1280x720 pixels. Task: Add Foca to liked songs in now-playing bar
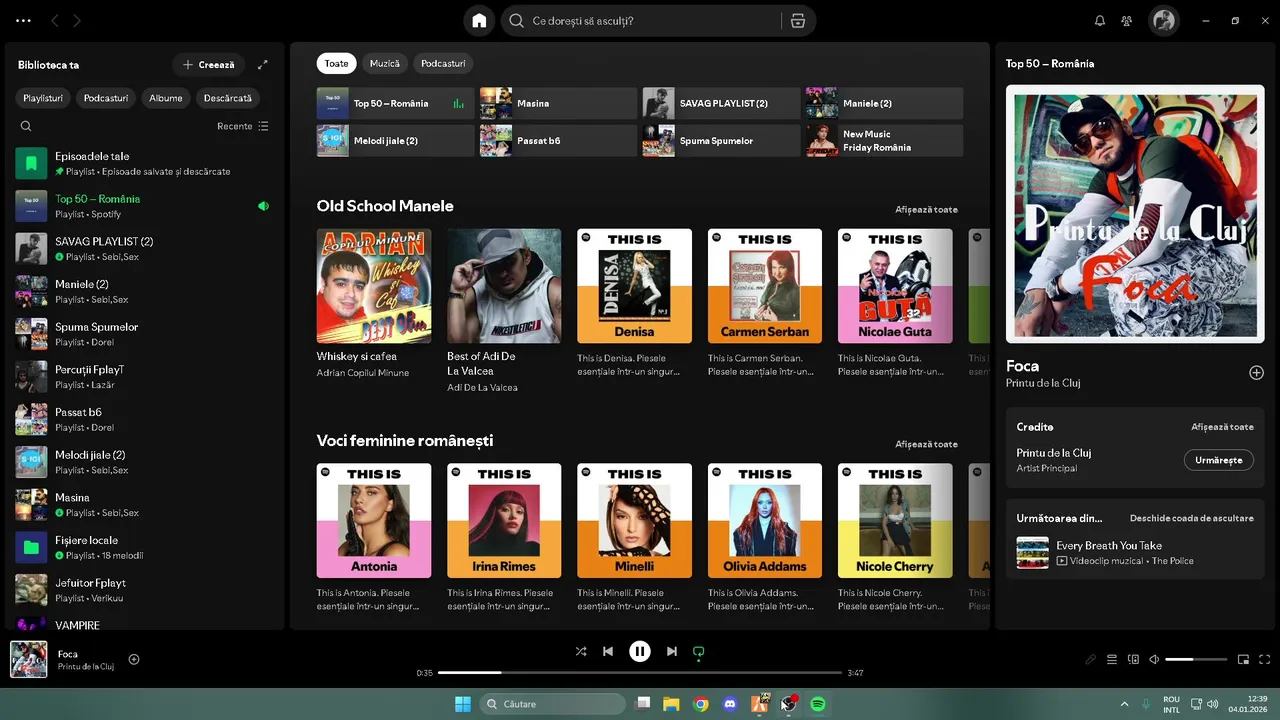click(x=134, y=659)
